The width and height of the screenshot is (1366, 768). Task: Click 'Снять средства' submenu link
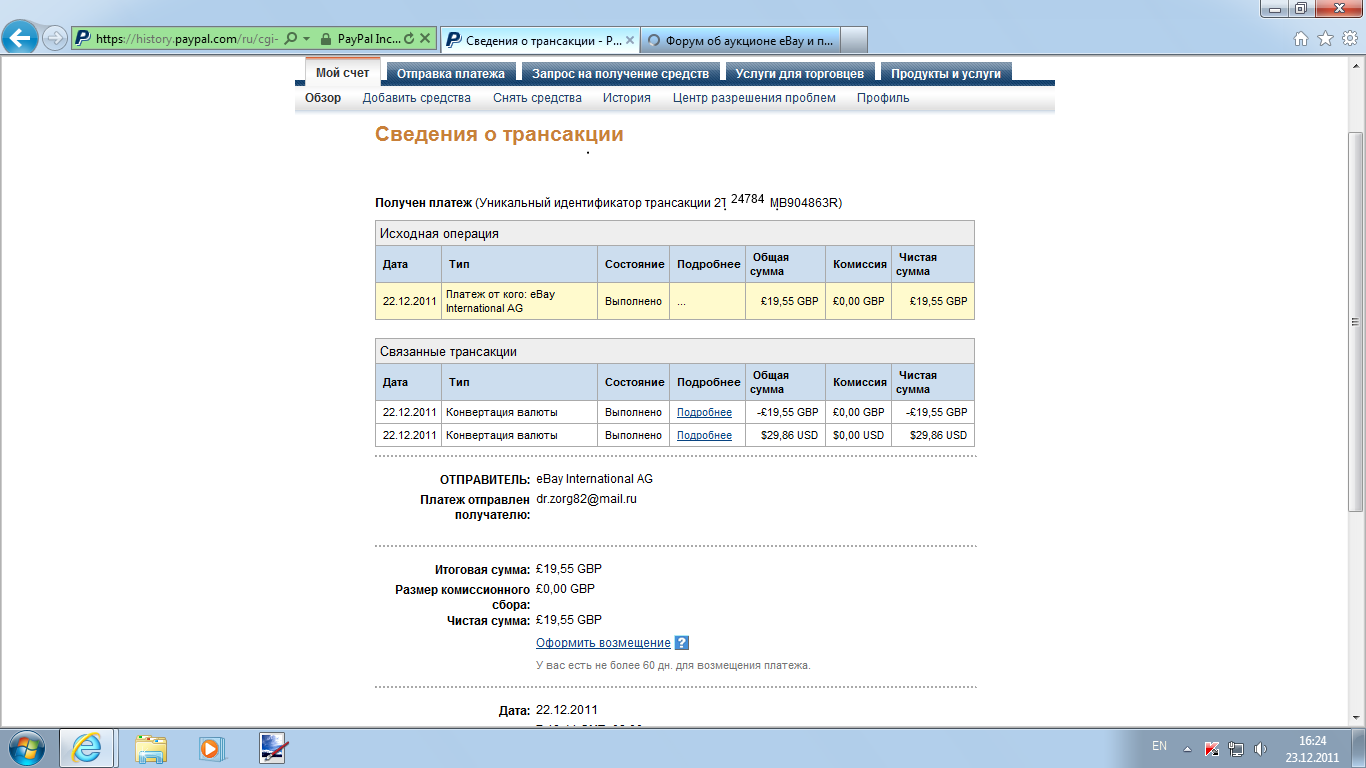[x=537, y=98]
